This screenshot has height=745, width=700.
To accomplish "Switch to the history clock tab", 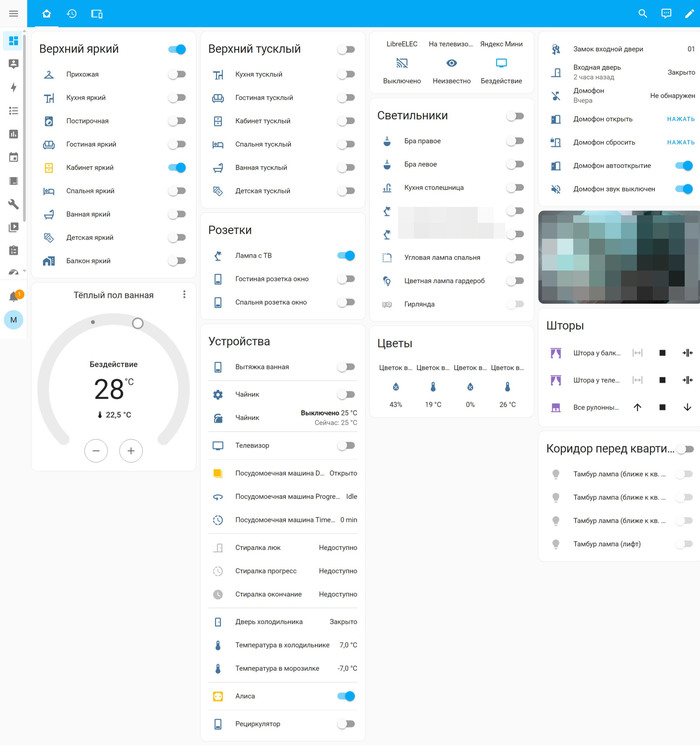I will (72, 14).
